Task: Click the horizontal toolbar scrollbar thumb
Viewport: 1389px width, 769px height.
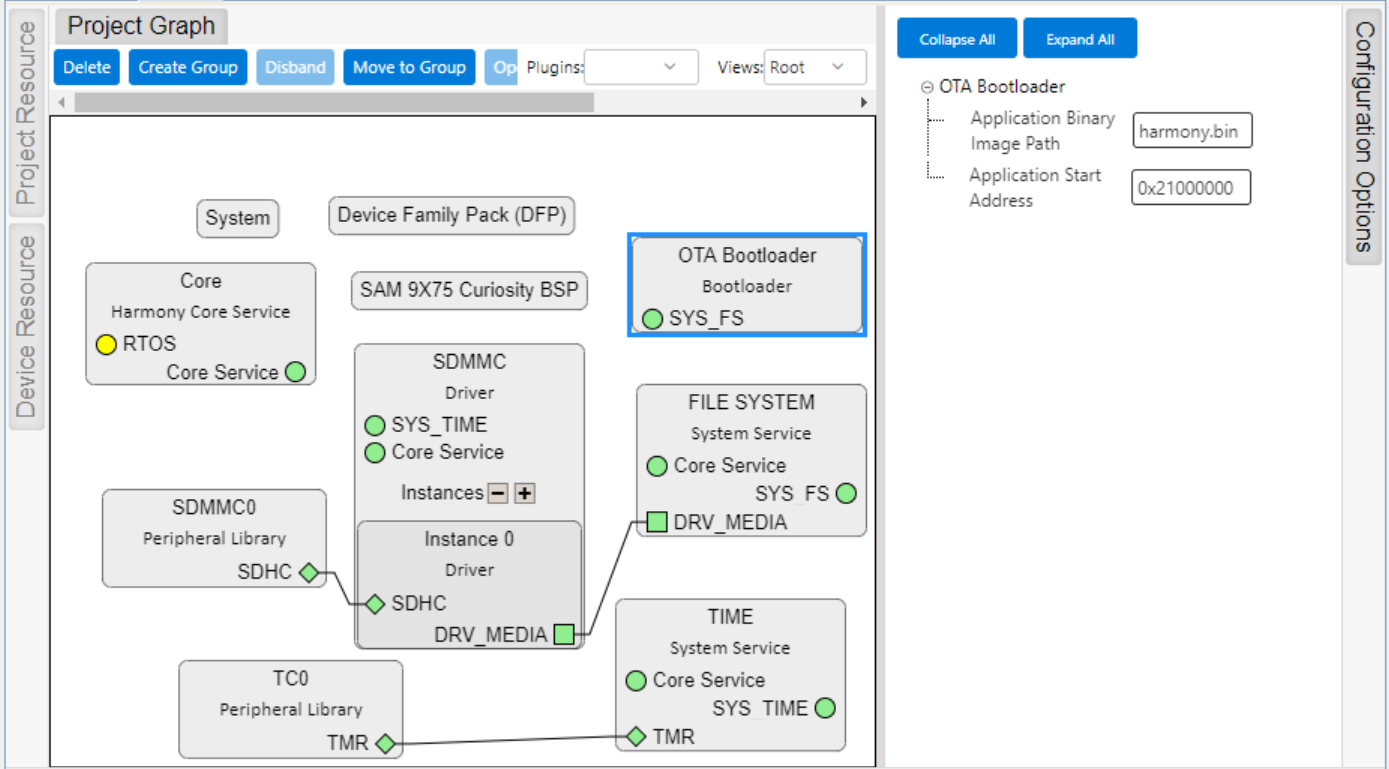Action: pos(333,102)
